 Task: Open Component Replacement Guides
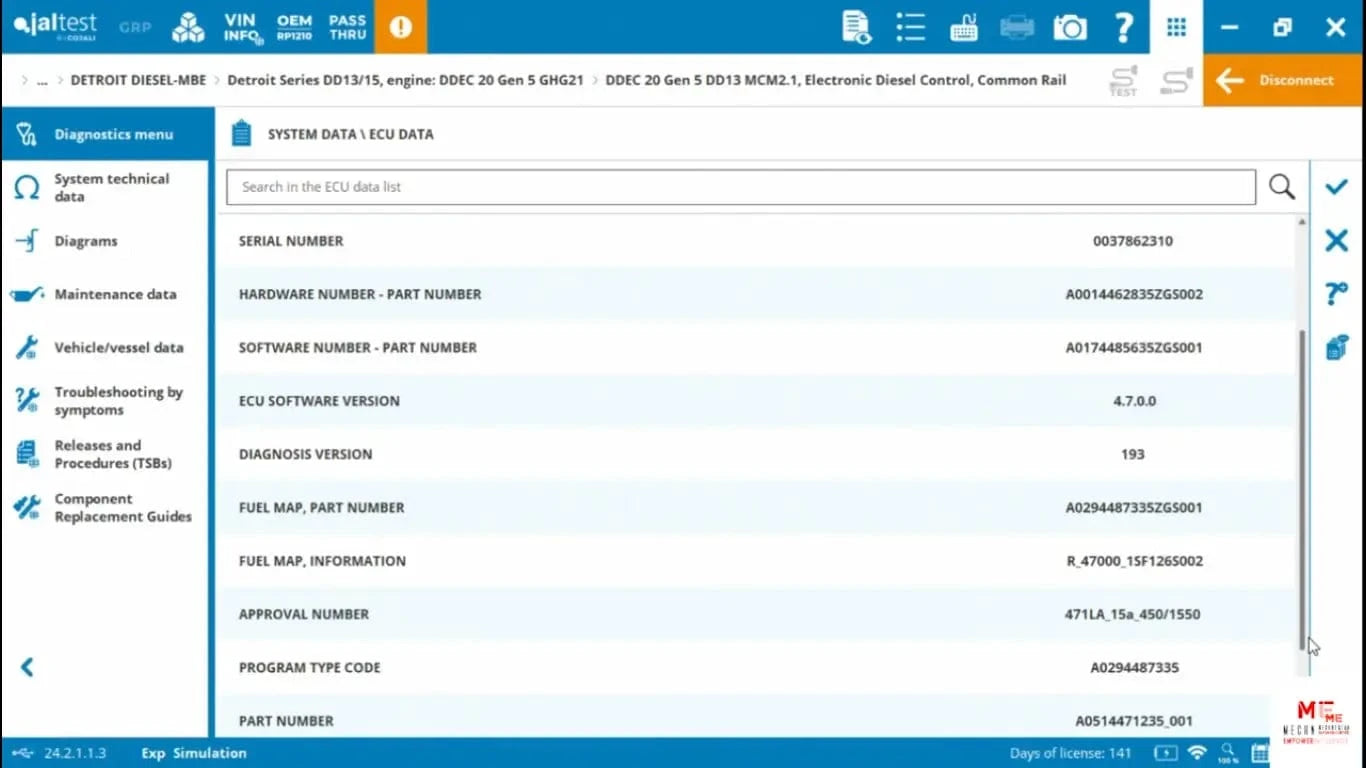click(x=107, y=507)
